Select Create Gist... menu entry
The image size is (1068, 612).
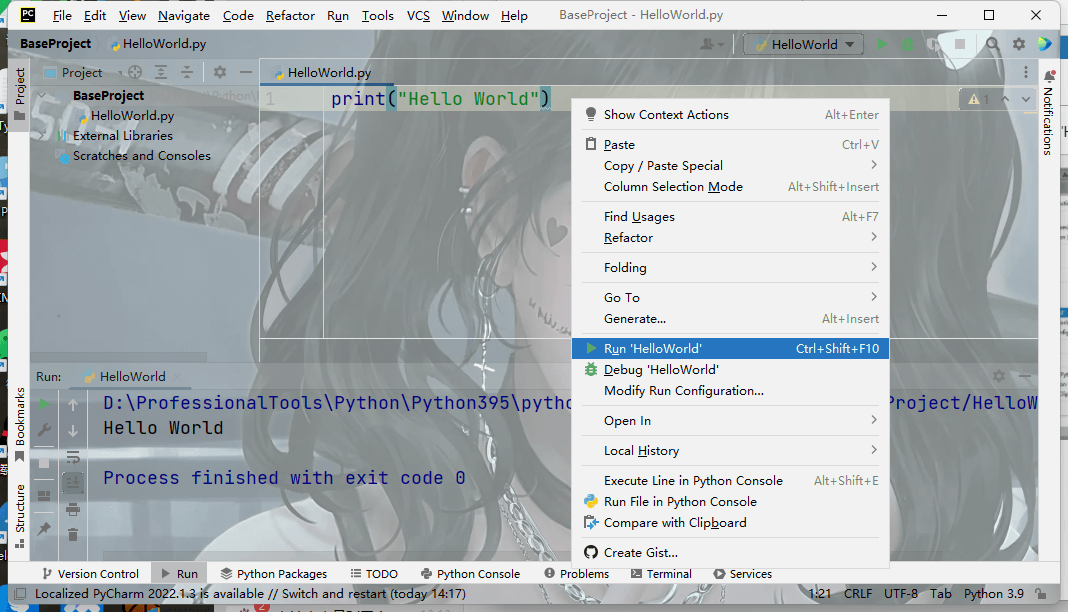pyautogui.click(x=730, y=553)
